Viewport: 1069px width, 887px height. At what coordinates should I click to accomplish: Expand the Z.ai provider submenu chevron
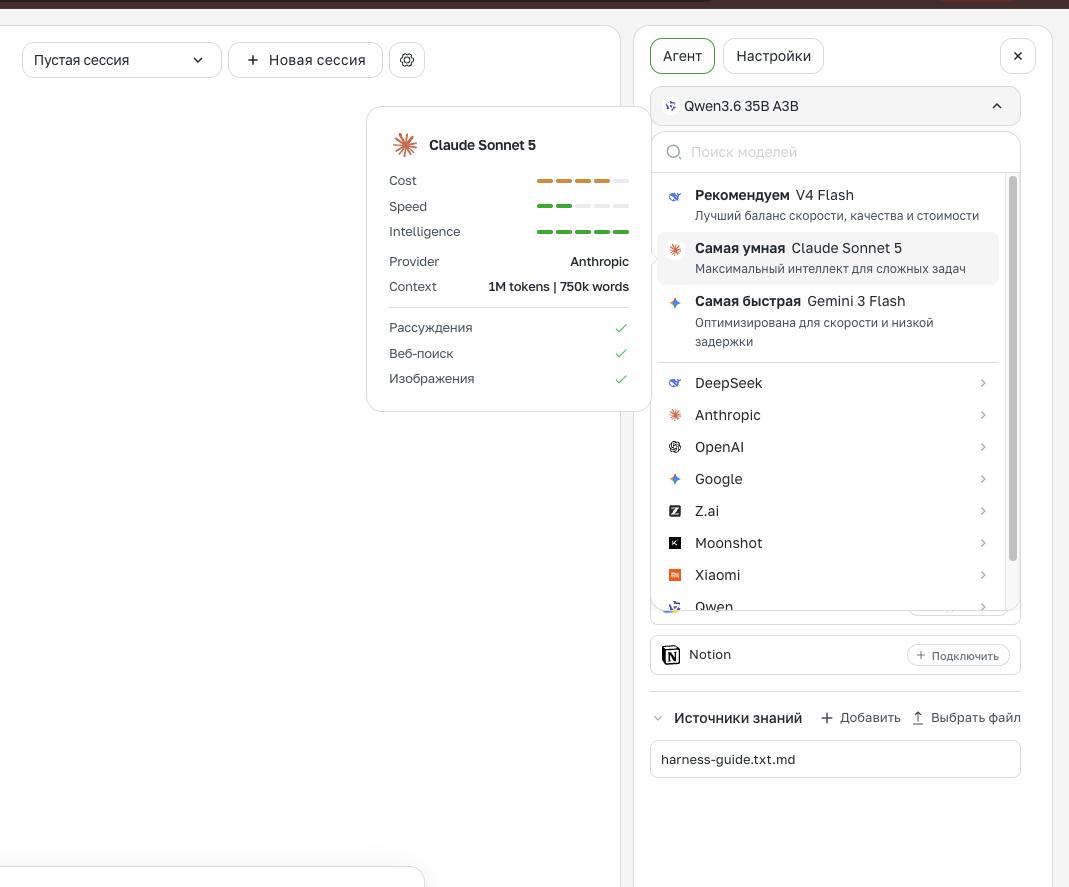coord(983,511)
